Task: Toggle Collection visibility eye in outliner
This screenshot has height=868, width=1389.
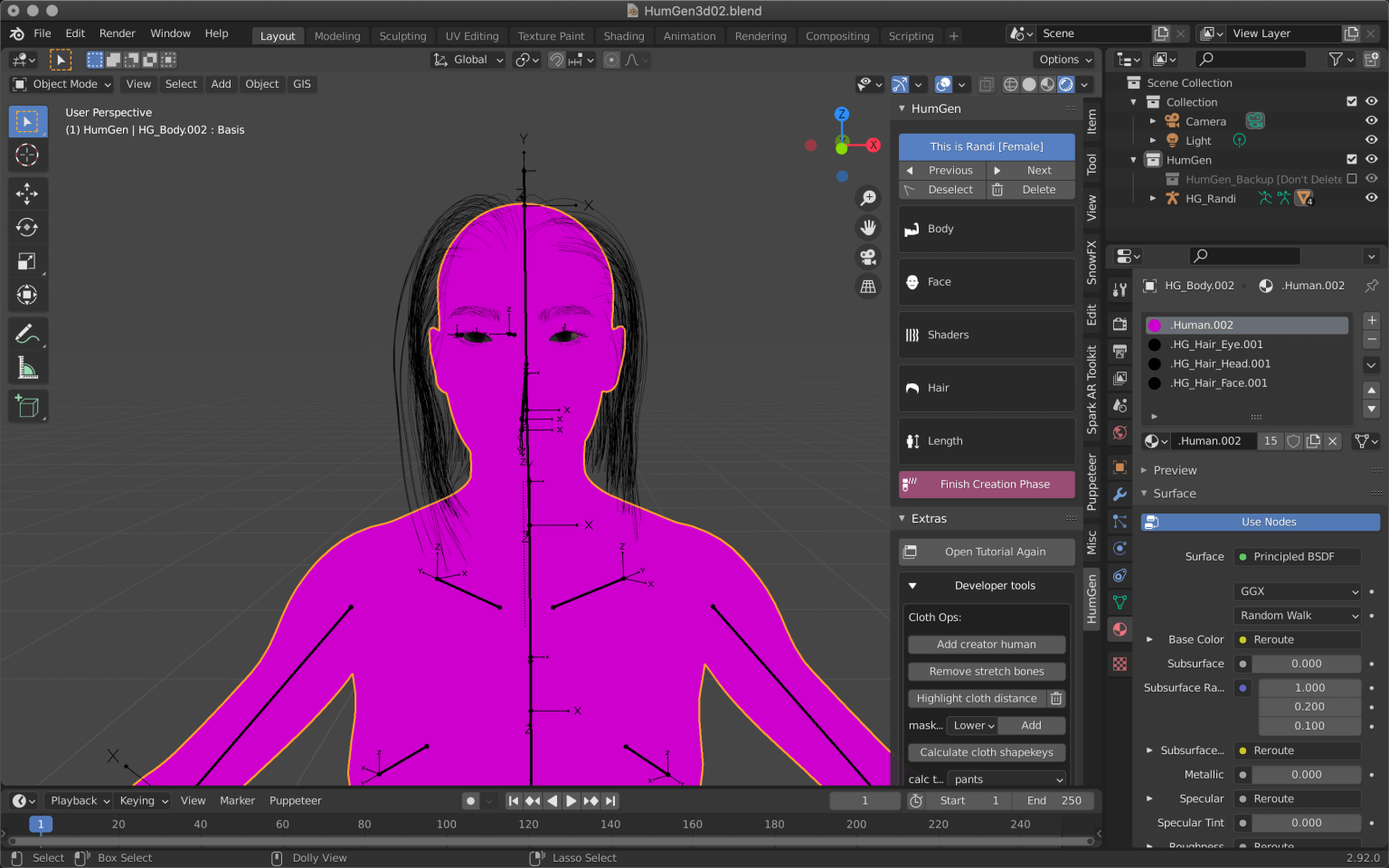Action: 1372,101
